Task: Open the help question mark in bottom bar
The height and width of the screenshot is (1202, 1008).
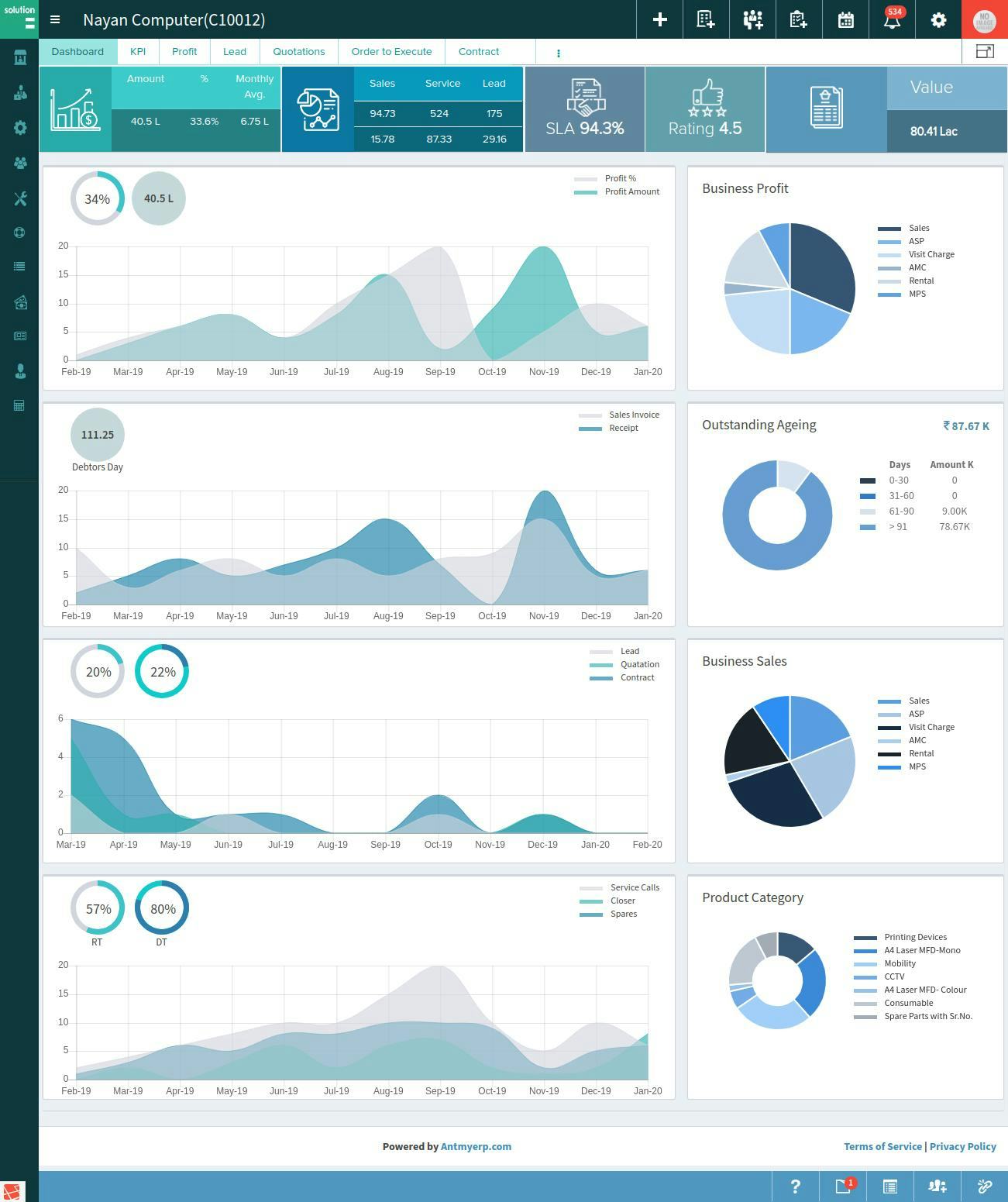Action: tap(795, 1186)
